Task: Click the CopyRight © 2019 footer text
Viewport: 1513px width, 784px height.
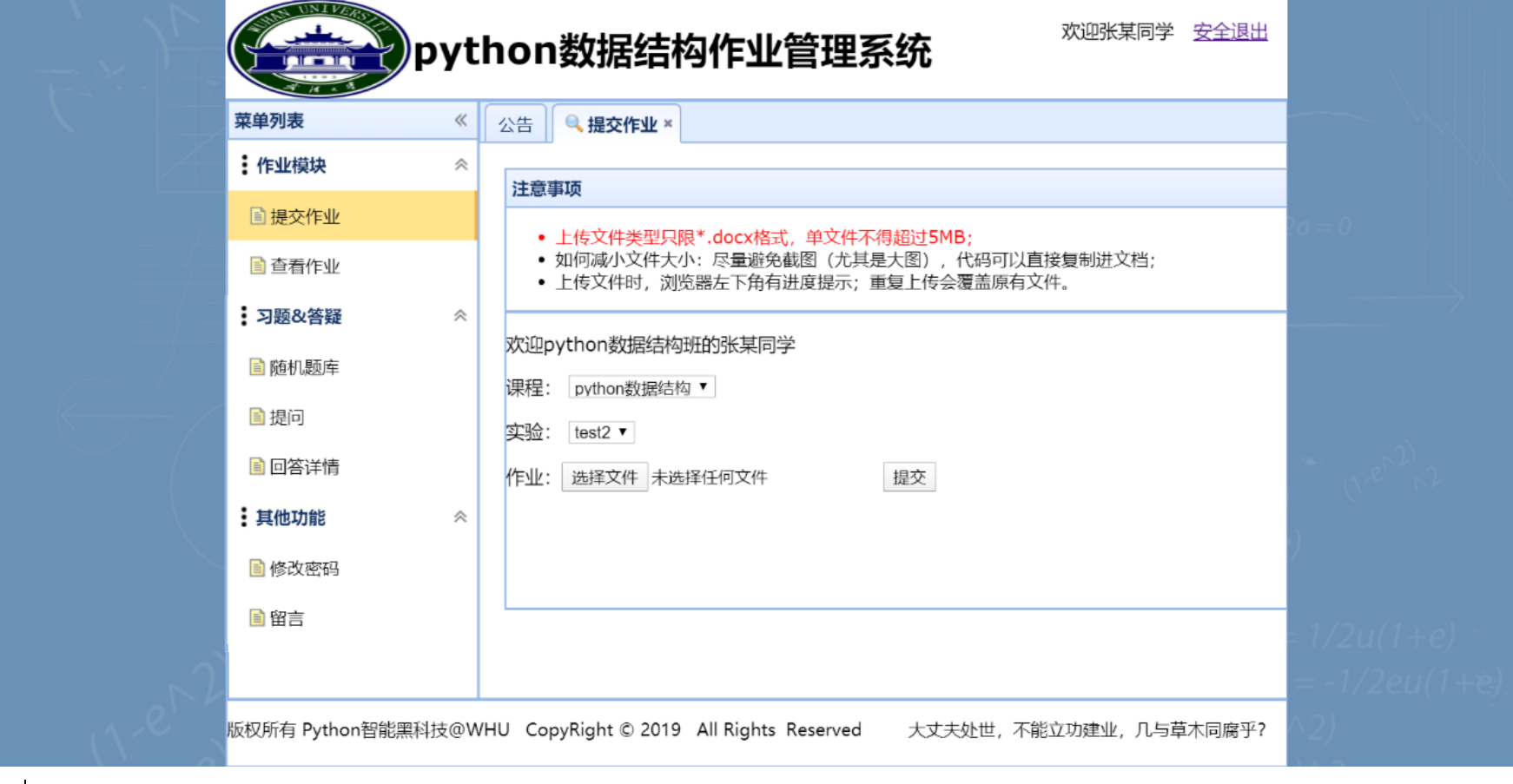Action: tap(603, 729)
